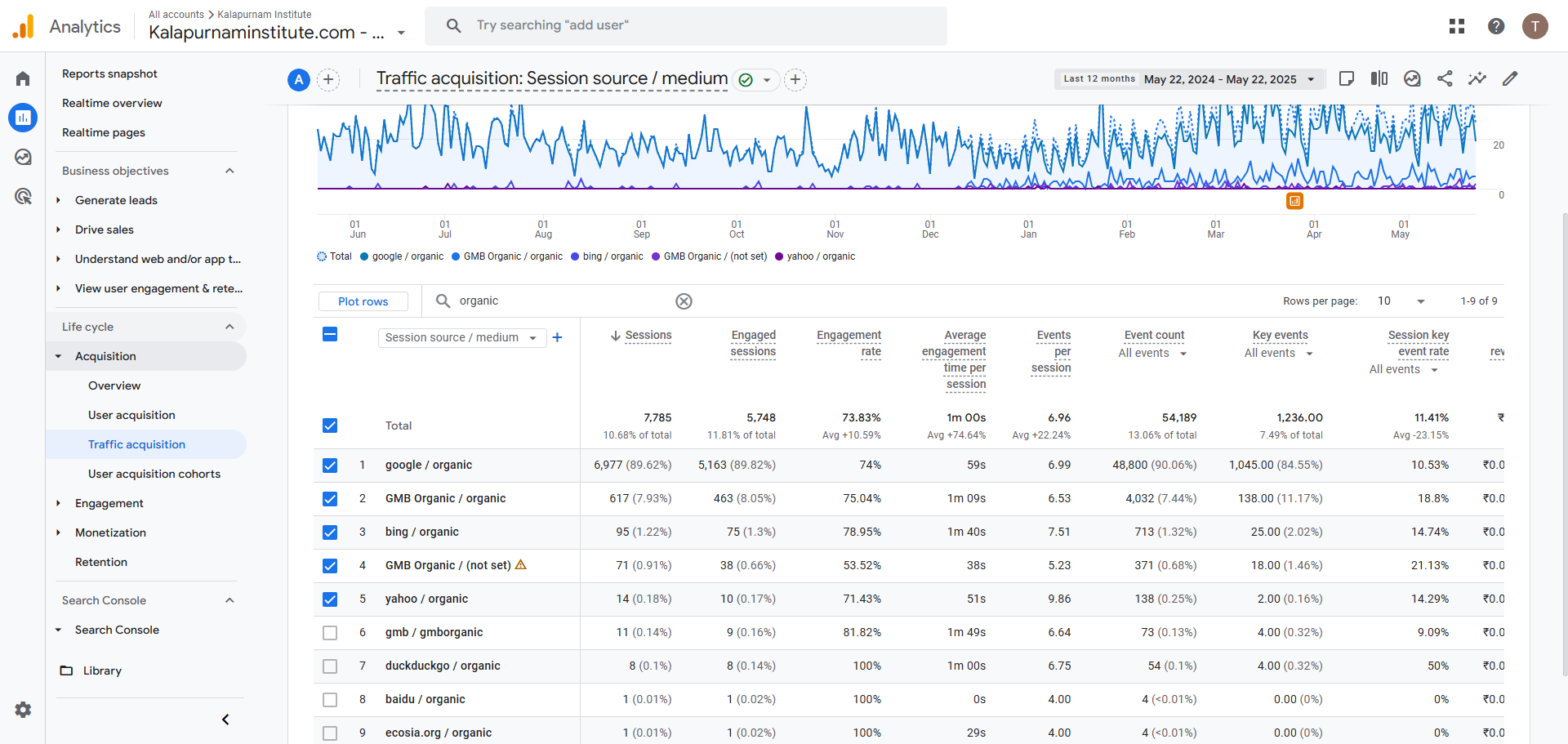Open User acquisition report

tap(131, 415)
